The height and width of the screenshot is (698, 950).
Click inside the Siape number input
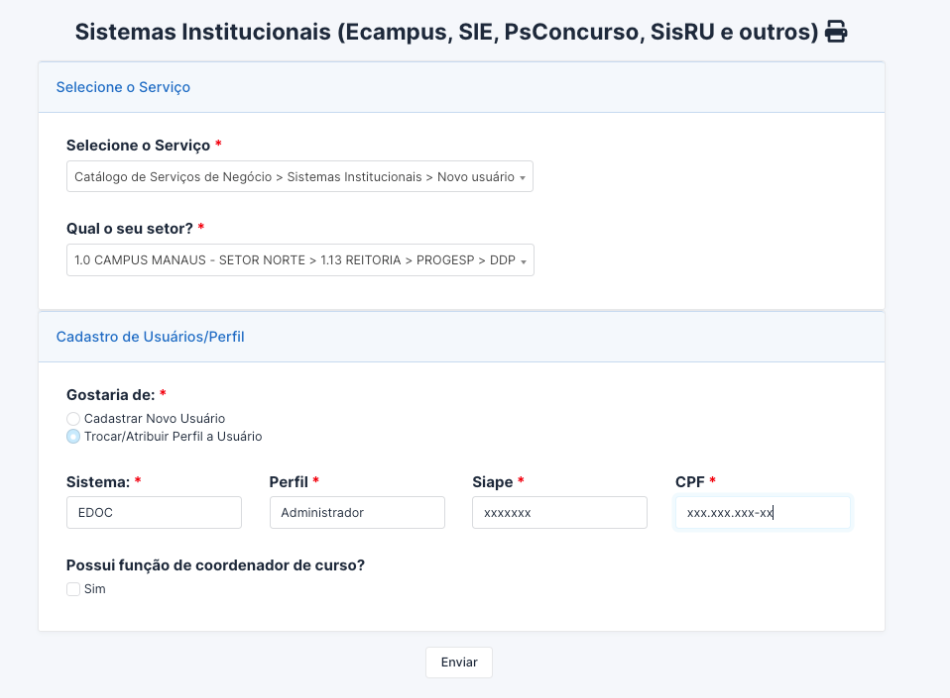pyautogui.click(x=559, y=512)
